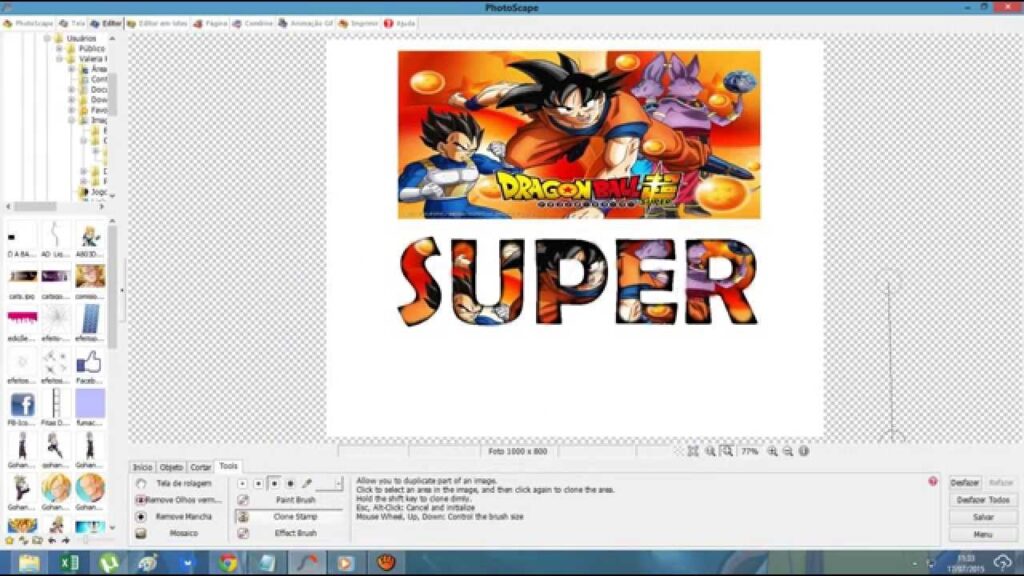Select the Facebook logo thumbnail
The height and width of the screenshot is (576, 1024).
22,405
